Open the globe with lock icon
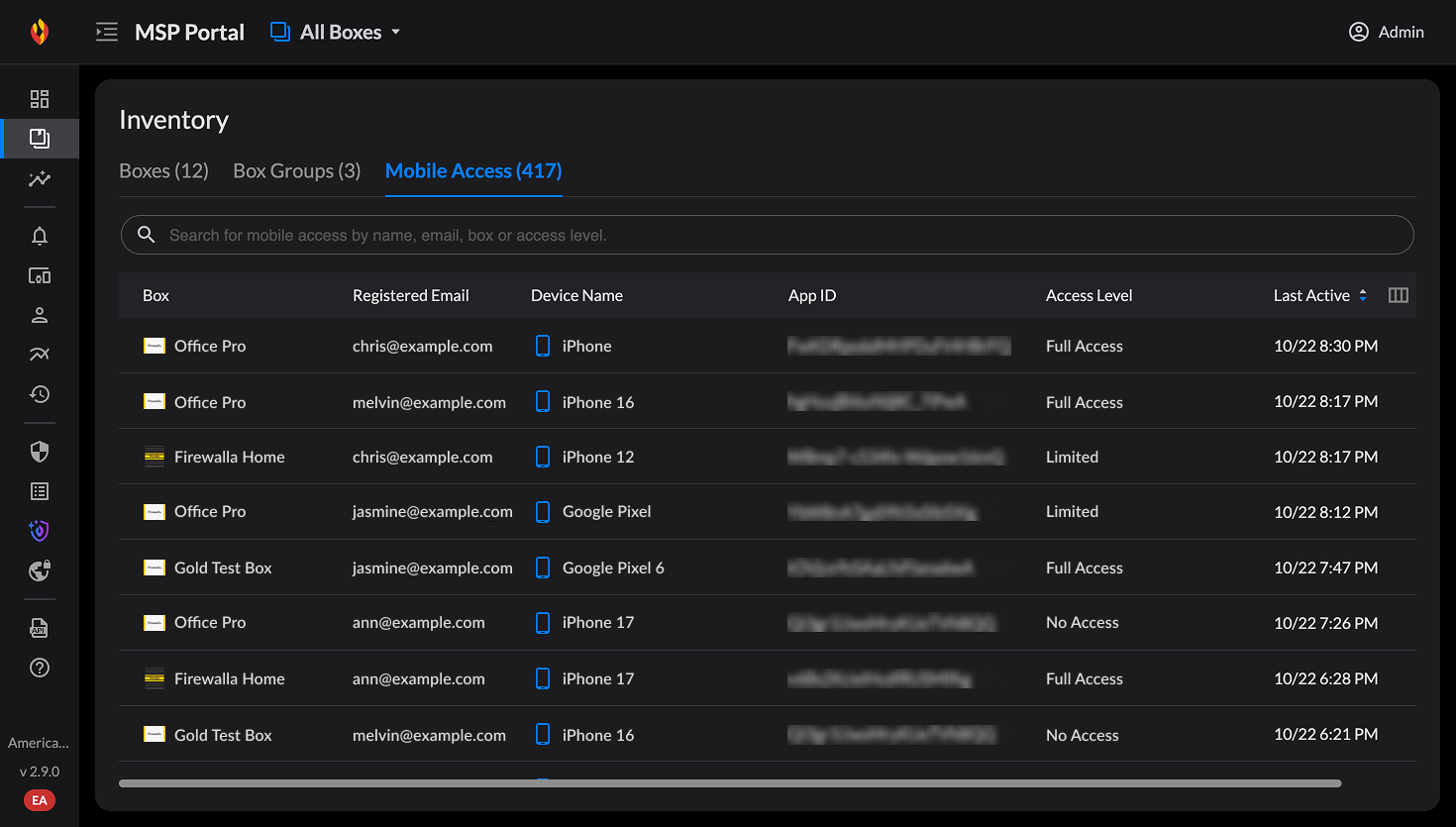1456x827 pixels. (40, 570)
